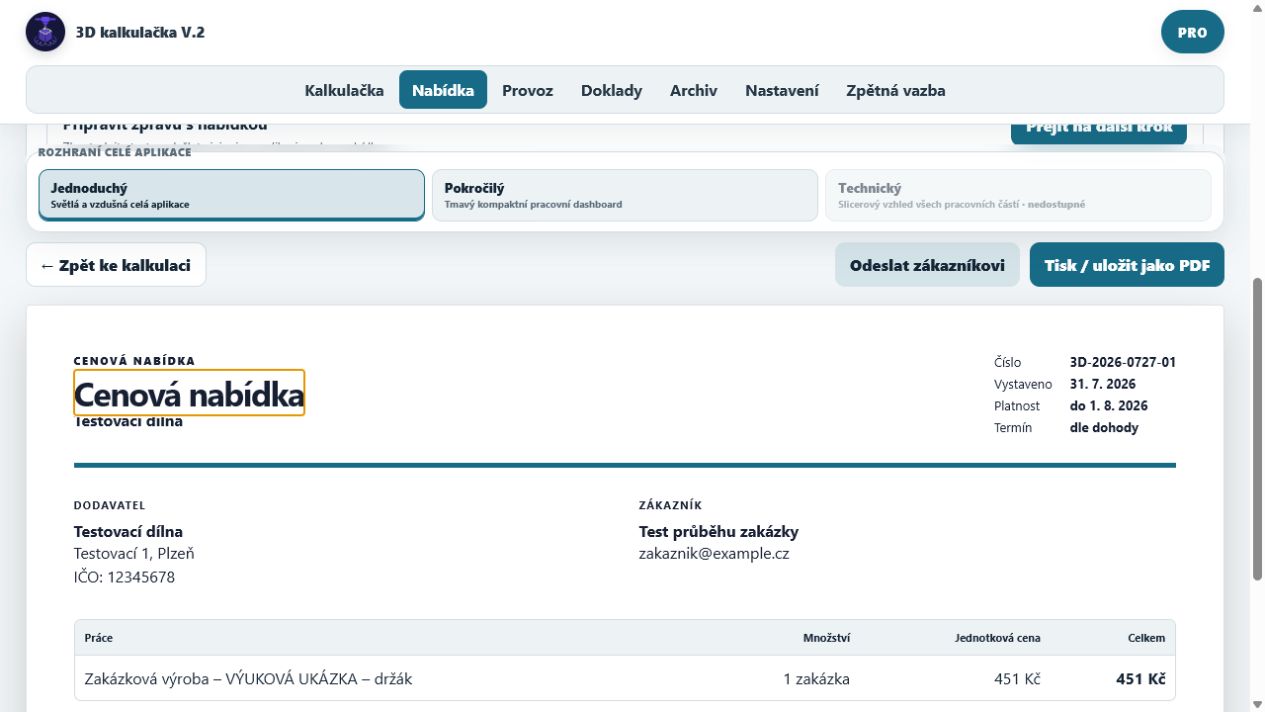Click Zpět ke kalkulaci button
This screenshot has width=1265, height=712.
[x=116, y=265]
